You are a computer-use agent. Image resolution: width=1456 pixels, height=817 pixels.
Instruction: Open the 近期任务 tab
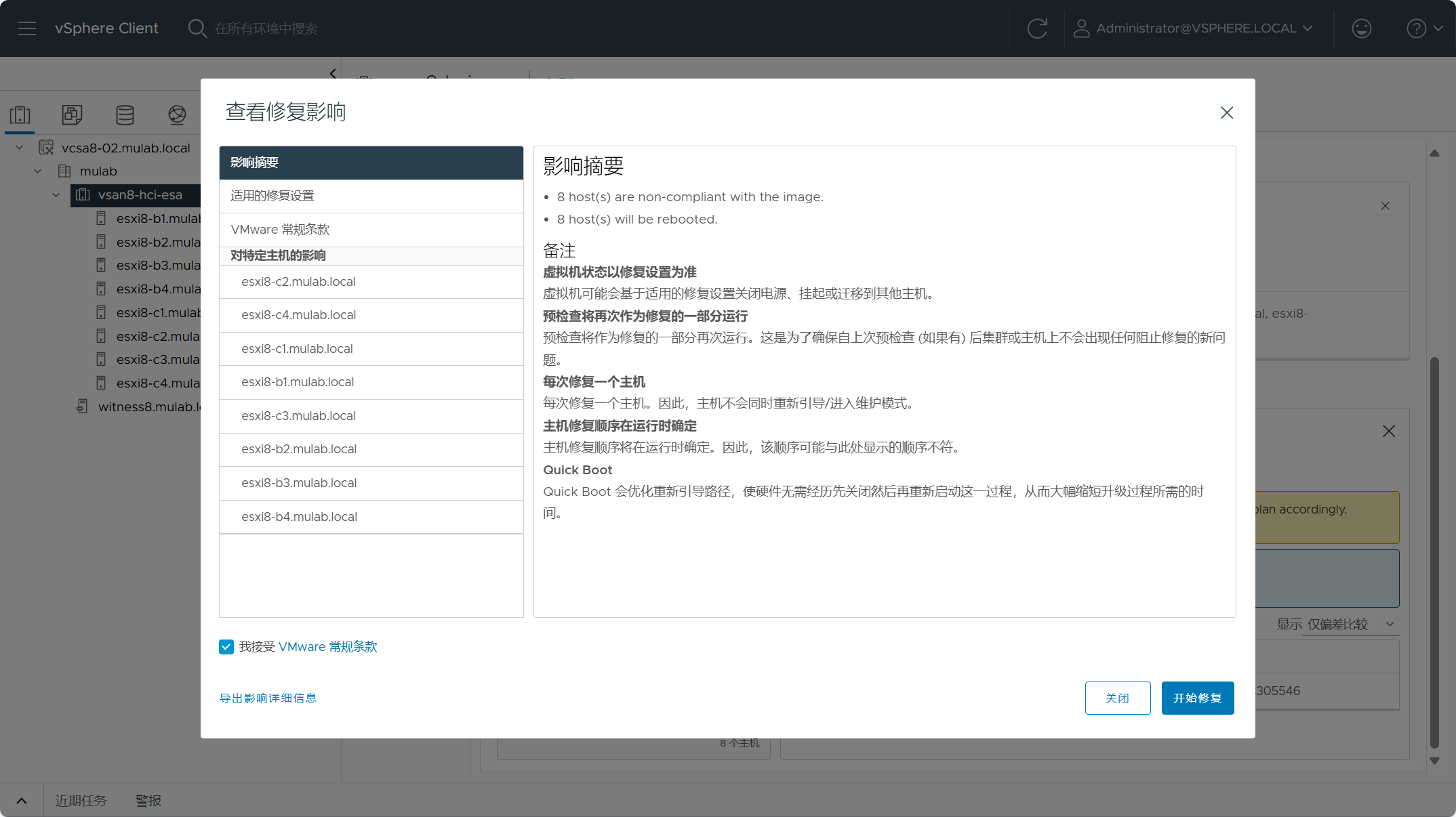(81, 801)
